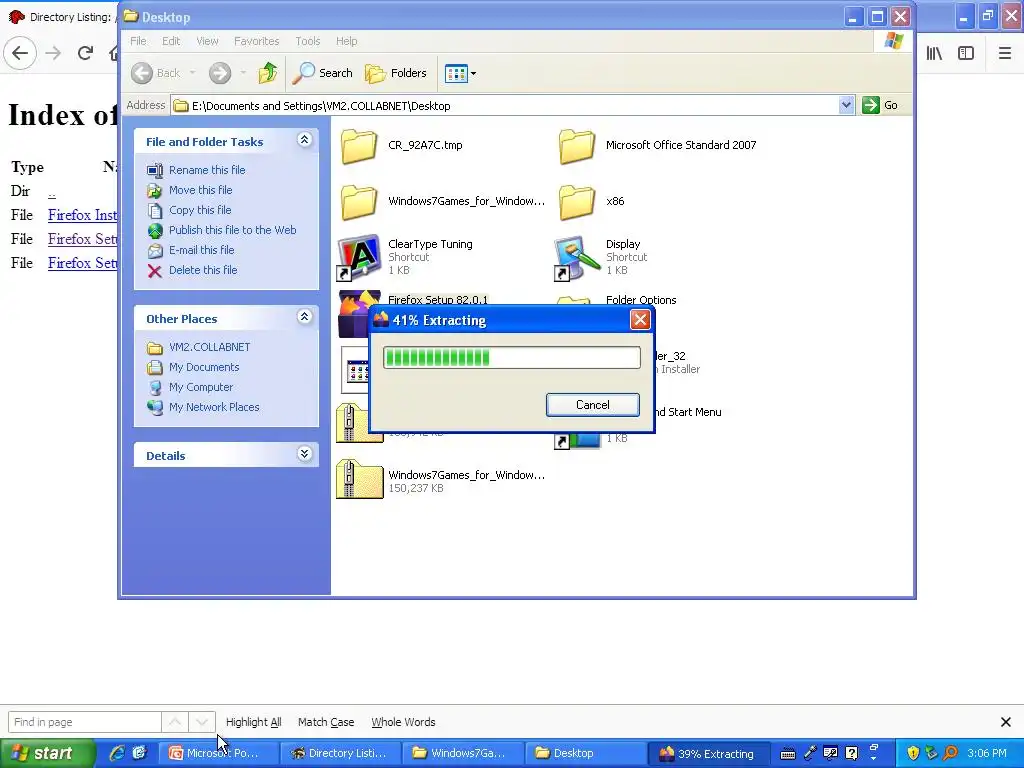Close the 41% Extracting dialog
The height and width of the screenshot is (768, 1024).
[639, 320]
